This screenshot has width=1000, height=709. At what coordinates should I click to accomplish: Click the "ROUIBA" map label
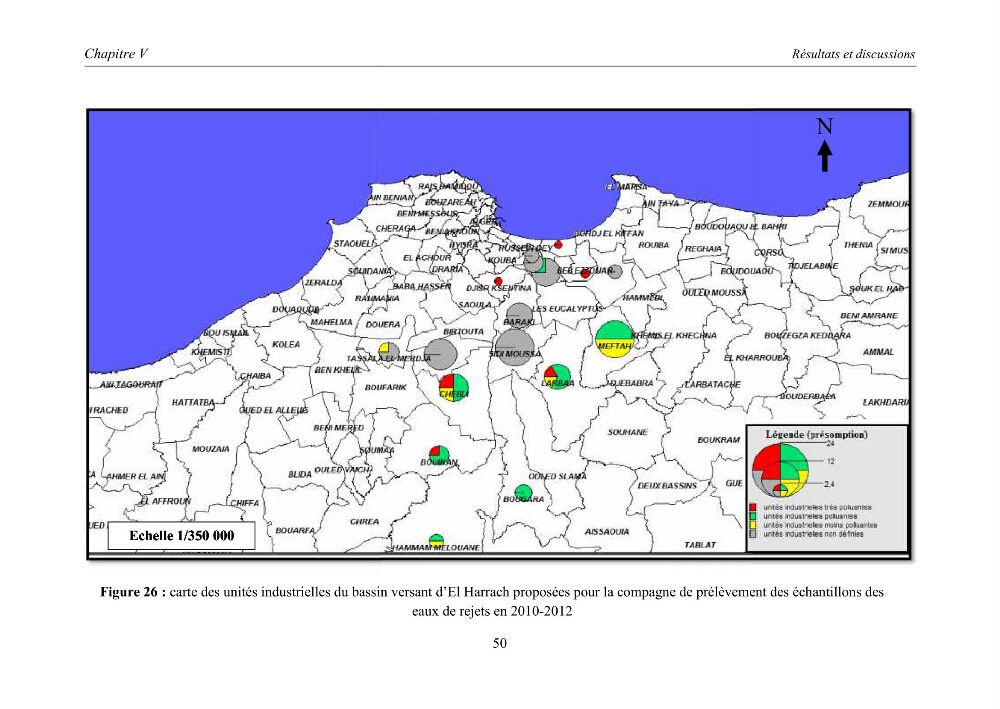click(654, 245)
